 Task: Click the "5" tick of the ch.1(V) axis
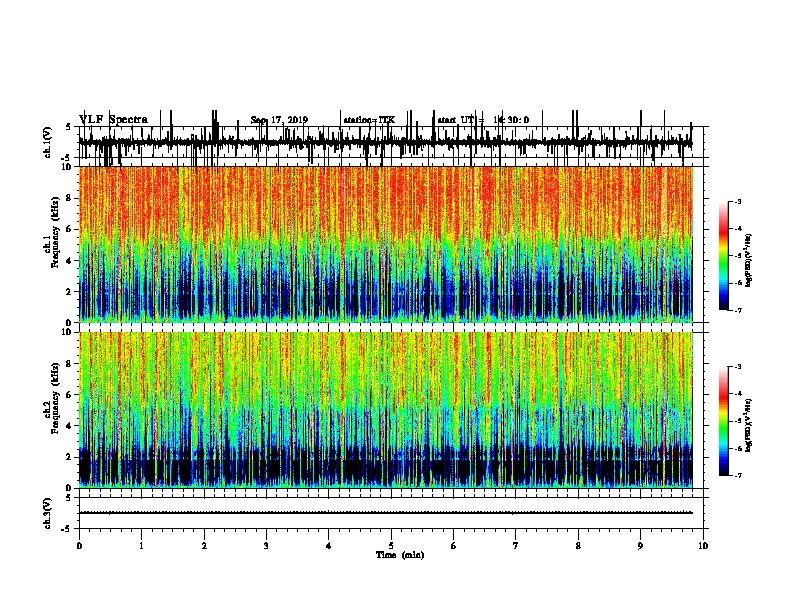click(69, 127)
